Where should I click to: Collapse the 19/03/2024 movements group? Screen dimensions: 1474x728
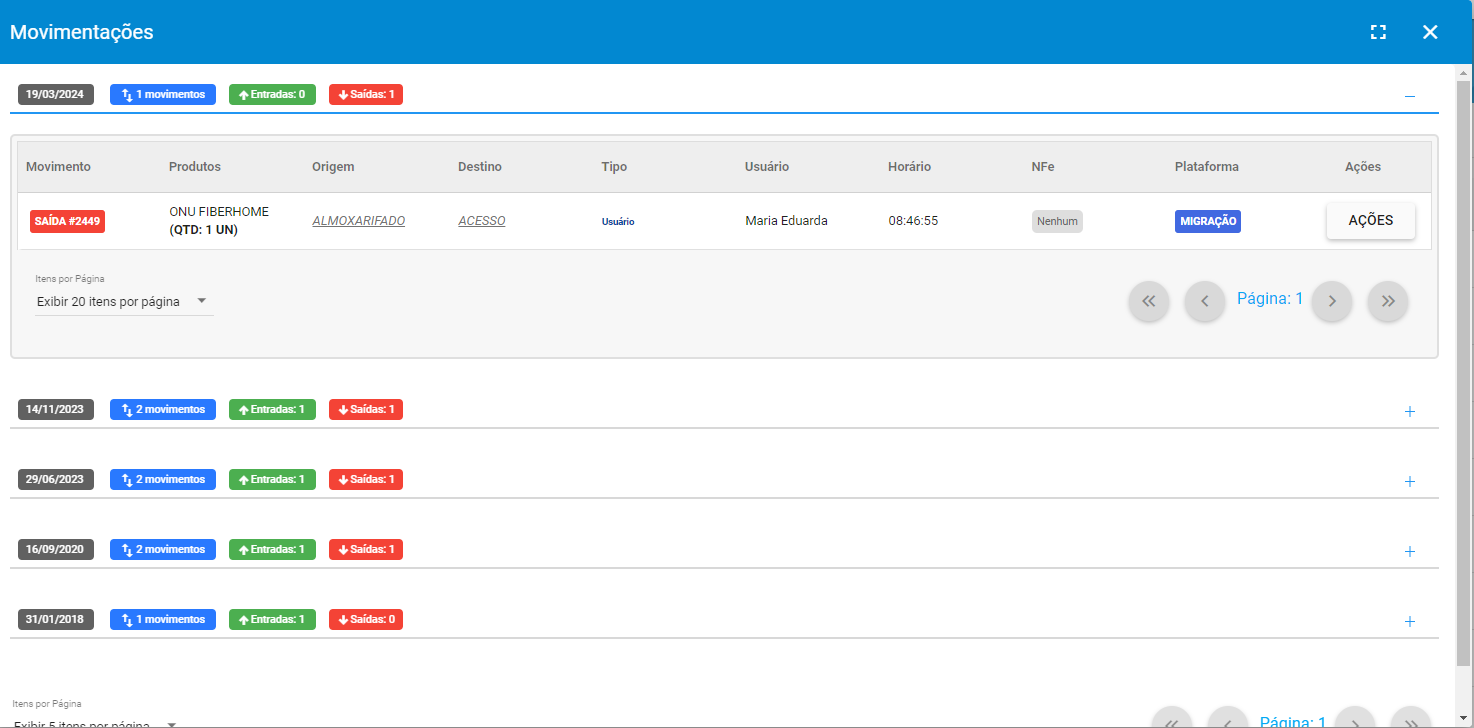[1410, 96]
